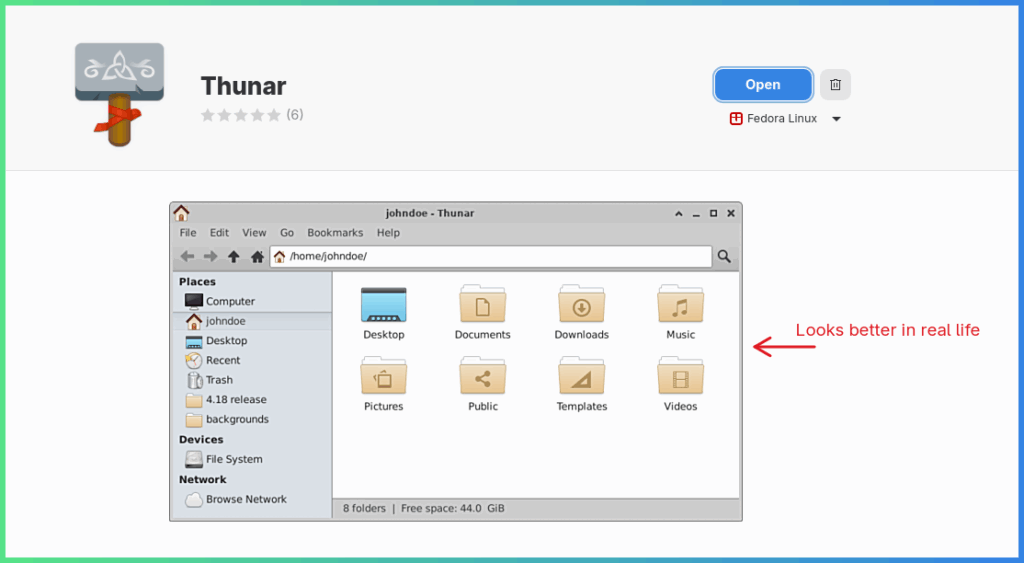Click the back arrow in Thunar toolbar

coord(187,257)
